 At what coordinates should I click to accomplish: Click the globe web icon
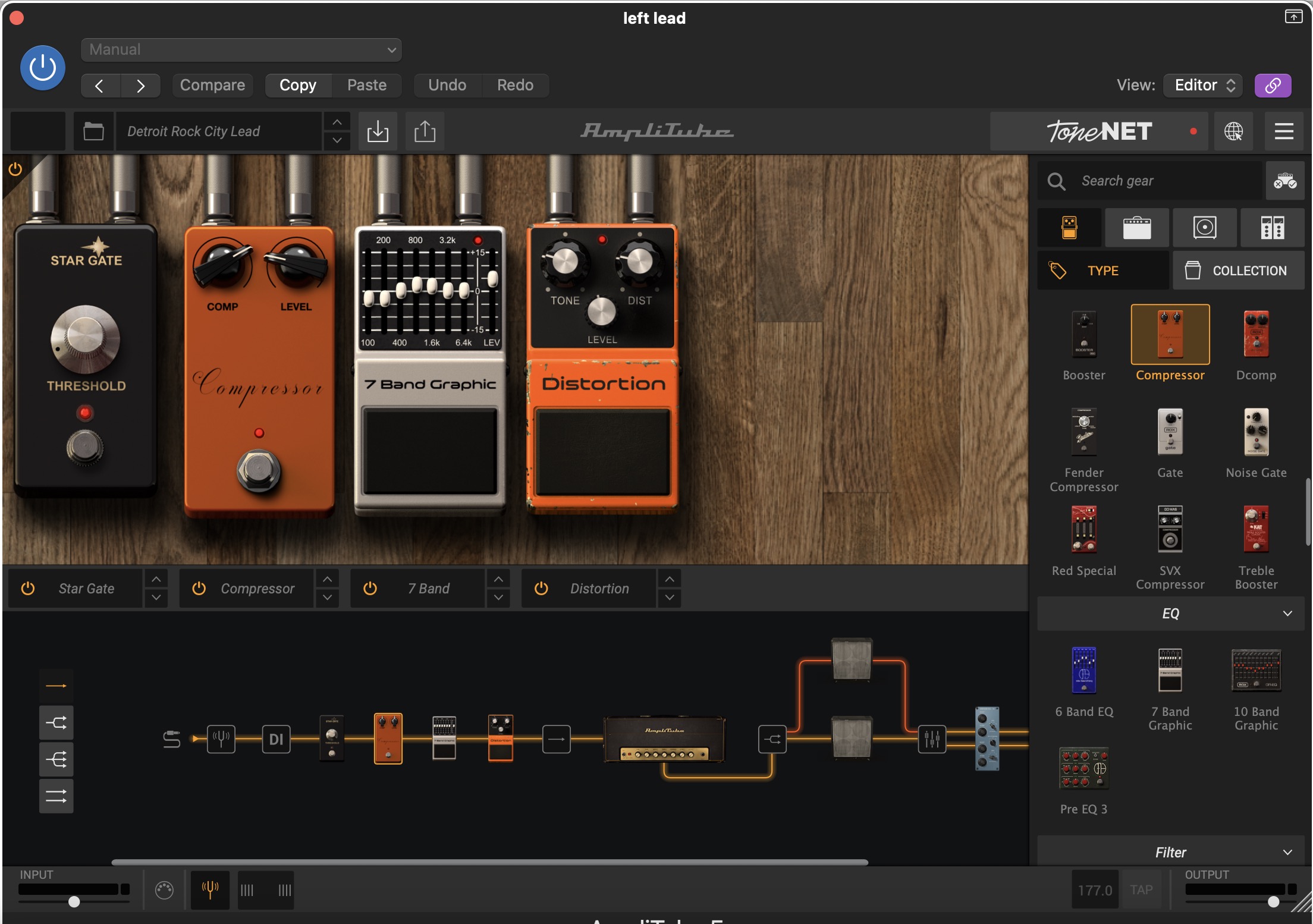point(1233,131)
